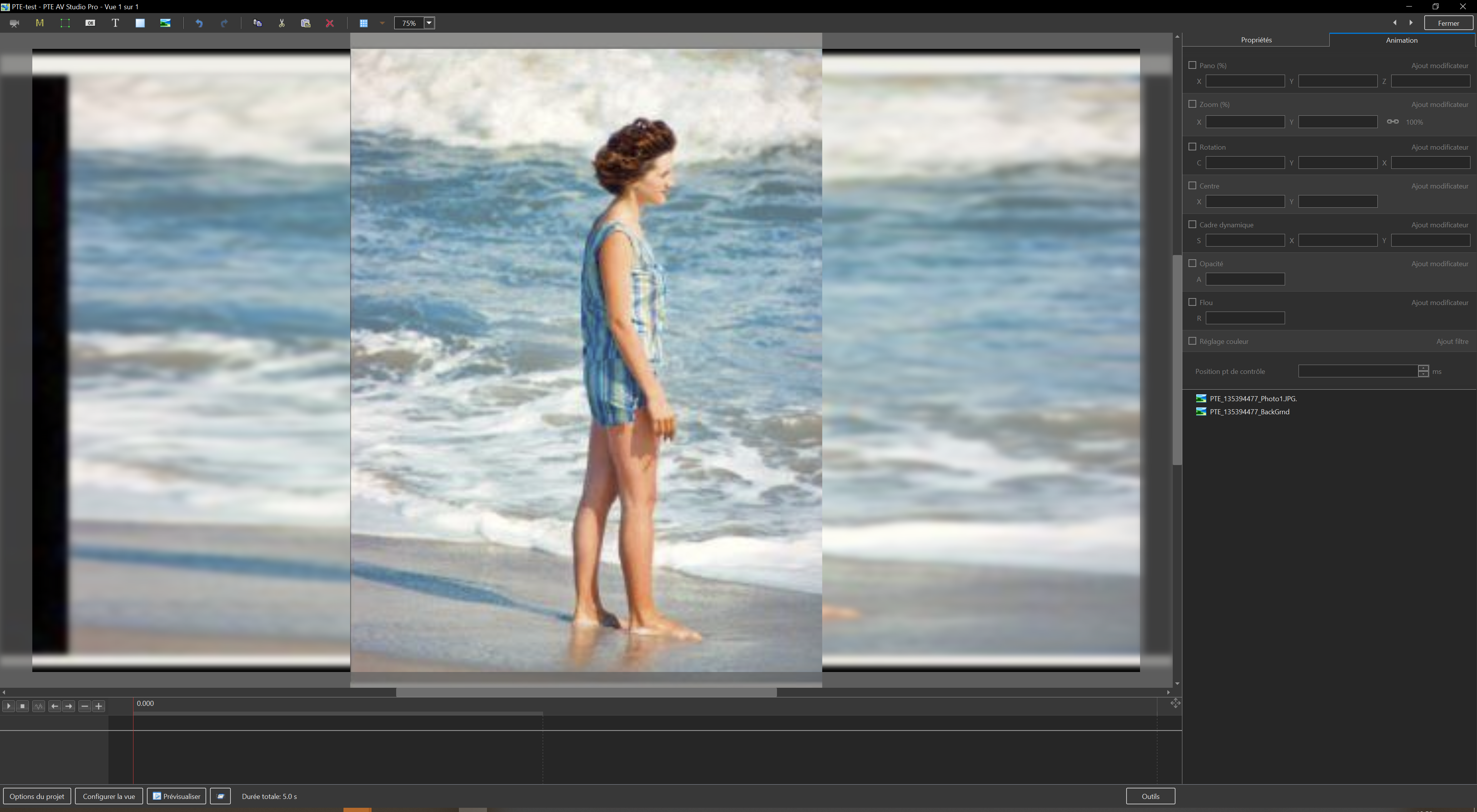1477x812 pixels.
Task: Click Ajout modificateur for Pano
Action: (1440, 66)
